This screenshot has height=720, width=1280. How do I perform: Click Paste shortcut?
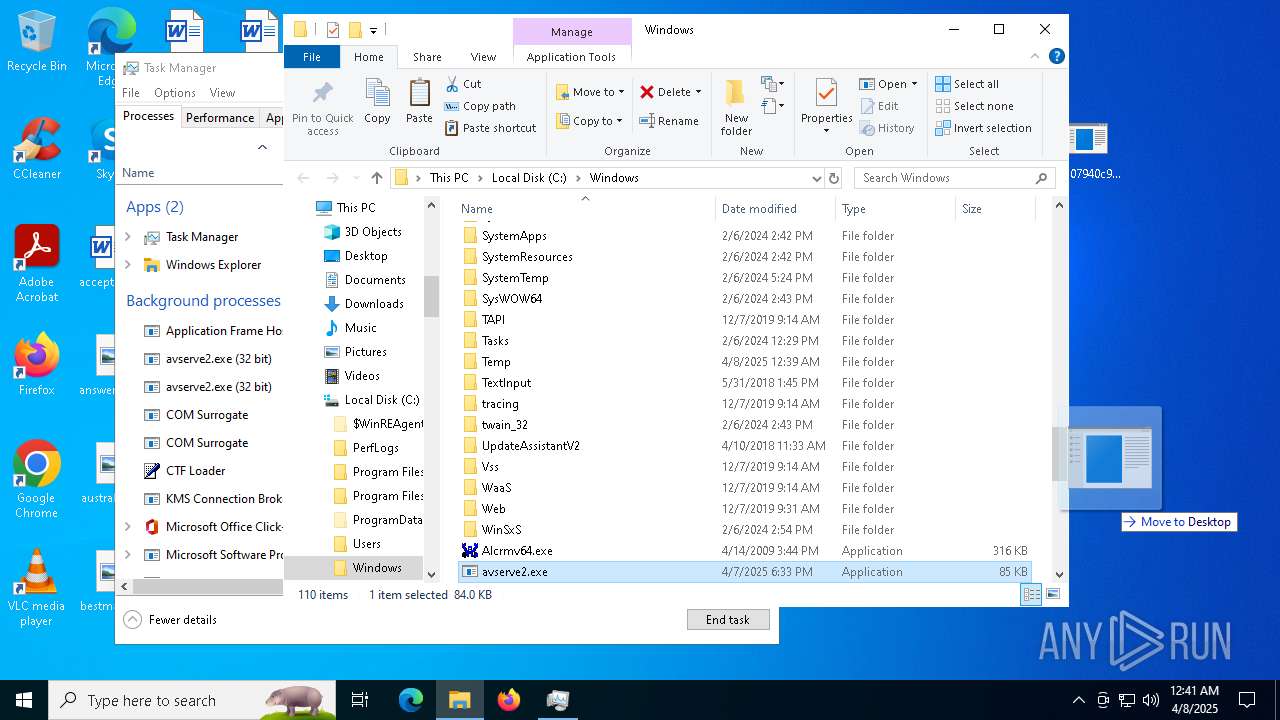point(490,128)
